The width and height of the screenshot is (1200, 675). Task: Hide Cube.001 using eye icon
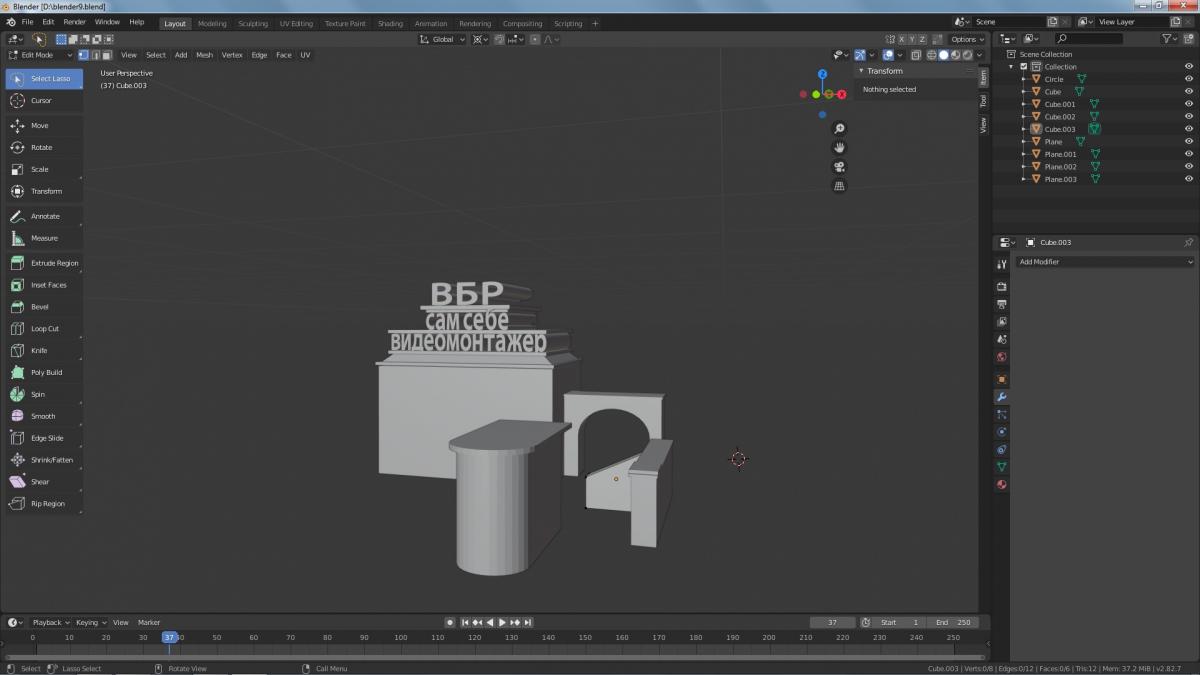click(x=1189, y=104)
